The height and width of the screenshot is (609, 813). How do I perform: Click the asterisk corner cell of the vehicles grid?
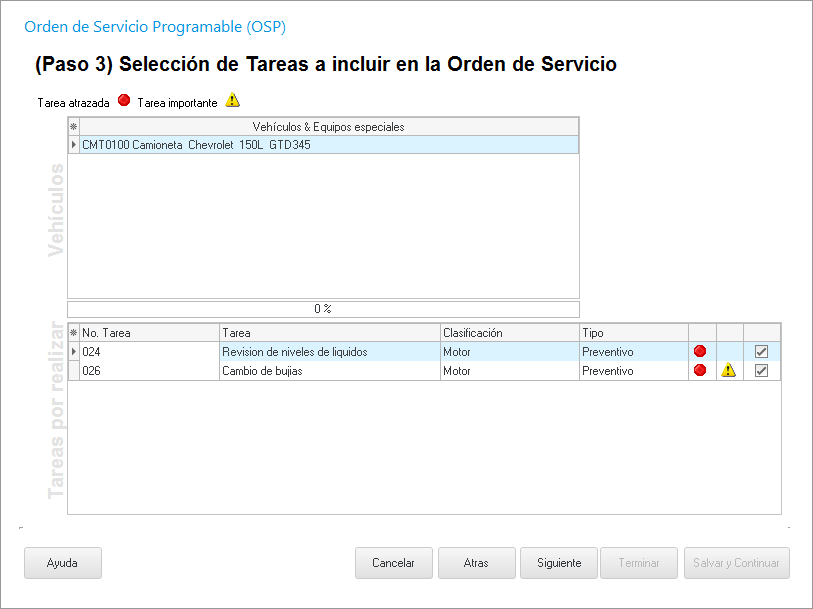coord(73,127)
